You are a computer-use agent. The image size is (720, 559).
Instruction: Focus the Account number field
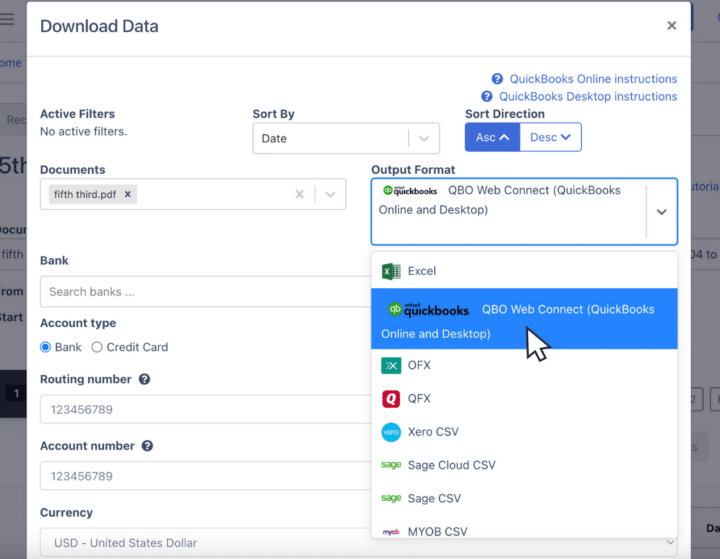pos(205,476)
